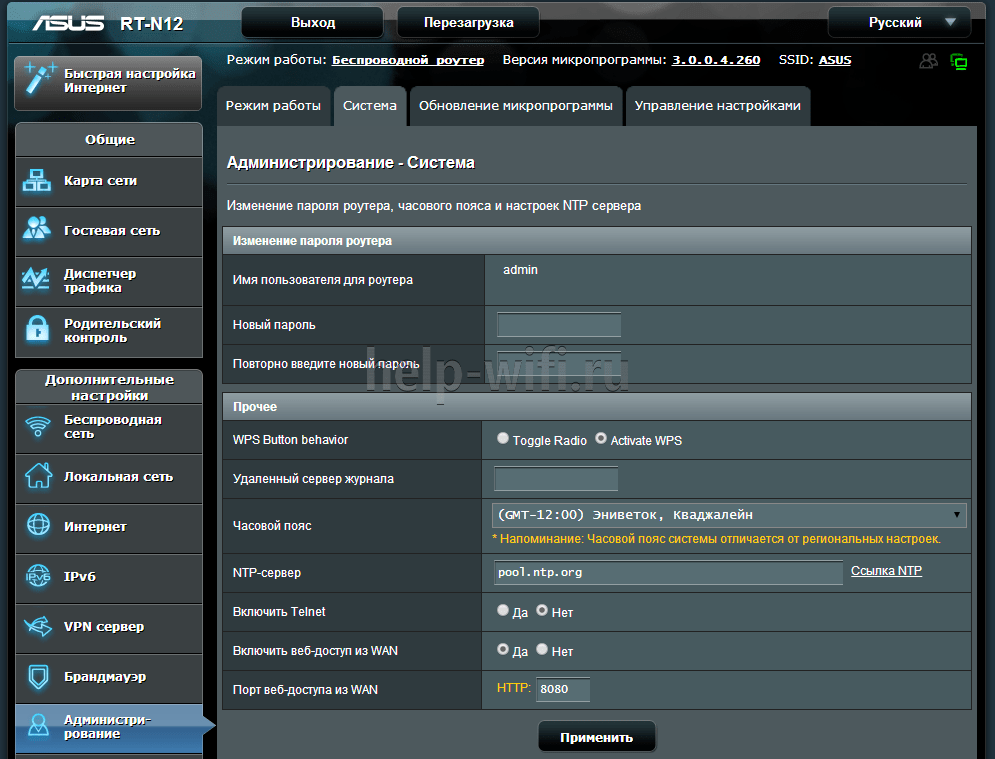Enable Telnet by selecting Да
This screenshot has height=759, width=995.
click(x=502, y=610)
